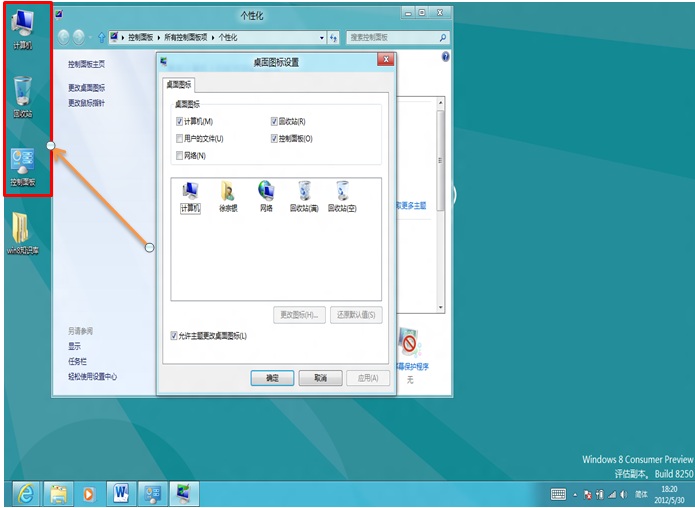Select the win8知识库 folder on desktop
Screen dimensions: 695x508
22,234
